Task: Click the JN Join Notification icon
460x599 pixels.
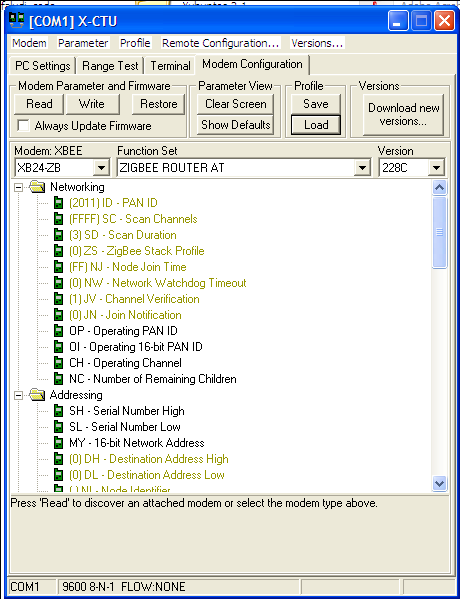Action: [58, 315]
